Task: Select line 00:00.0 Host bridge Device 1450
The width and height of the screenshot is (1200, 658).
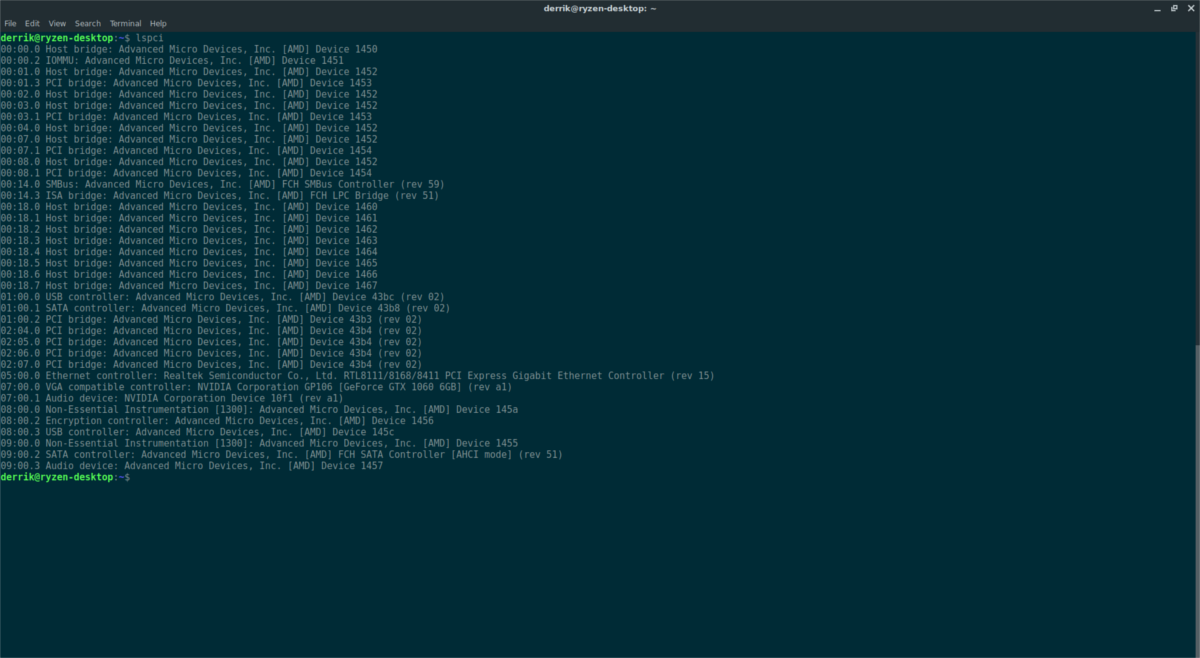Action: [189, 49]
